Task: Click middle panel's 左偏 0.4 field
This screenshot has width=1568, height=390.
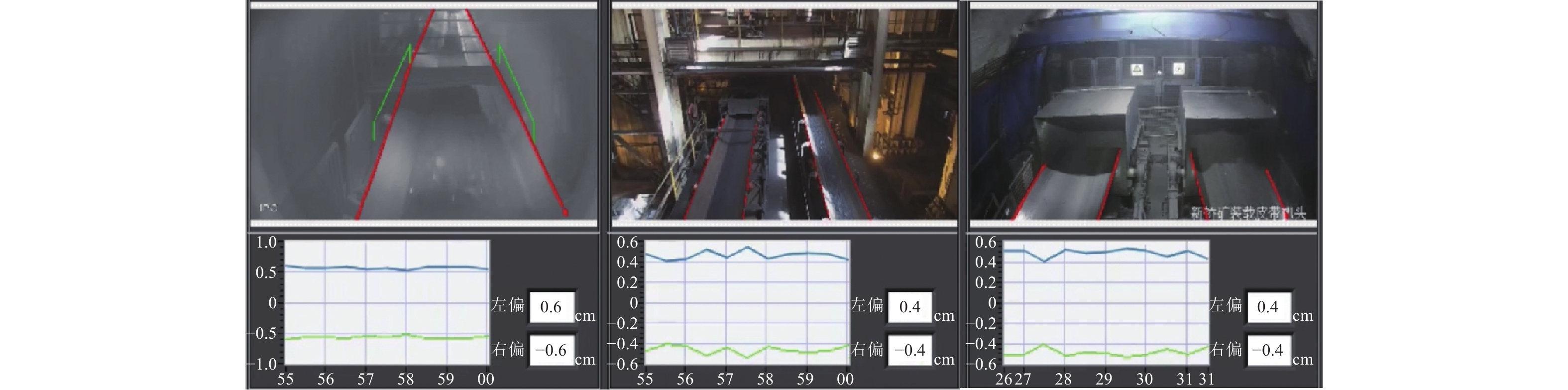Action: (910, 306)
